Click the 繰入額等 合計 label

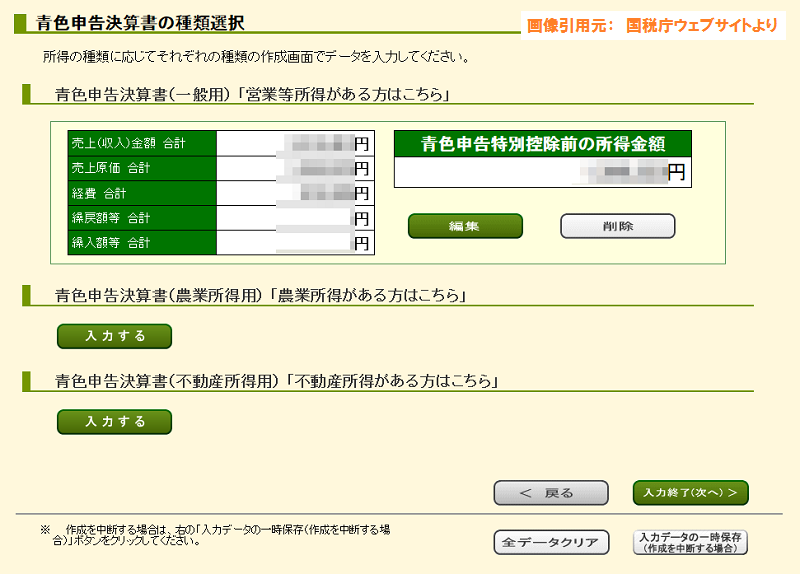(x=142, y=243)
